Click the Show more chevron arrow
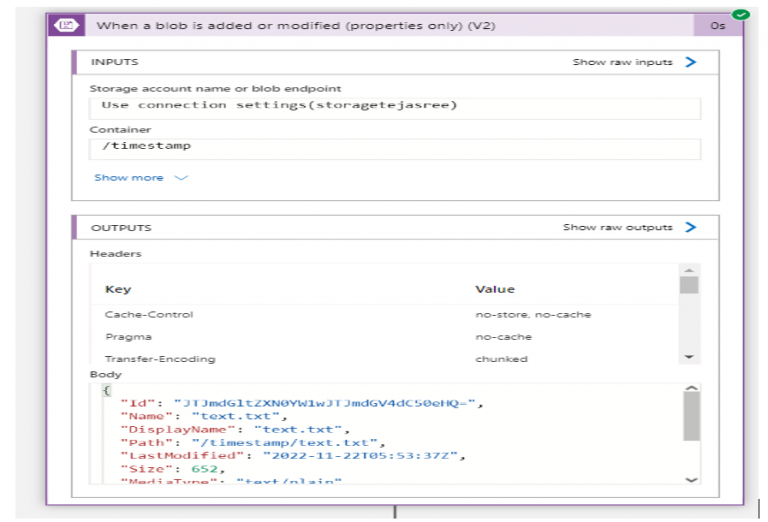This screenshot has height=522, width=768. [x=181, y=178]
